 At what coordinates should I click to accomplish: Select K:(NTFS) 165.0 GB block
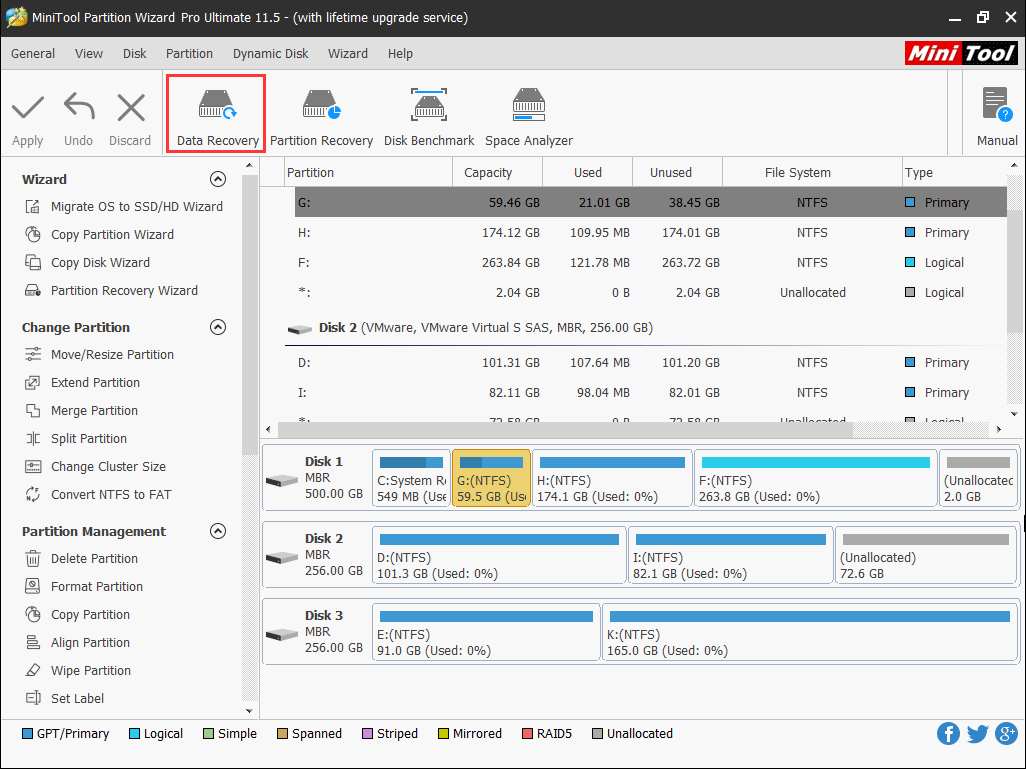click(x=809, y=632)
